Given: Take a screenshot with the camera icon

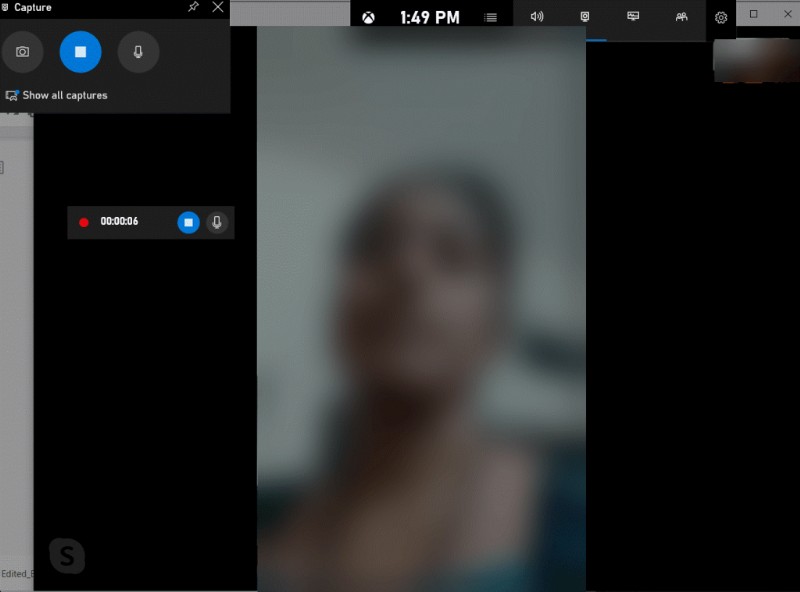Looking at the screenshot, I should click(23, 52).
